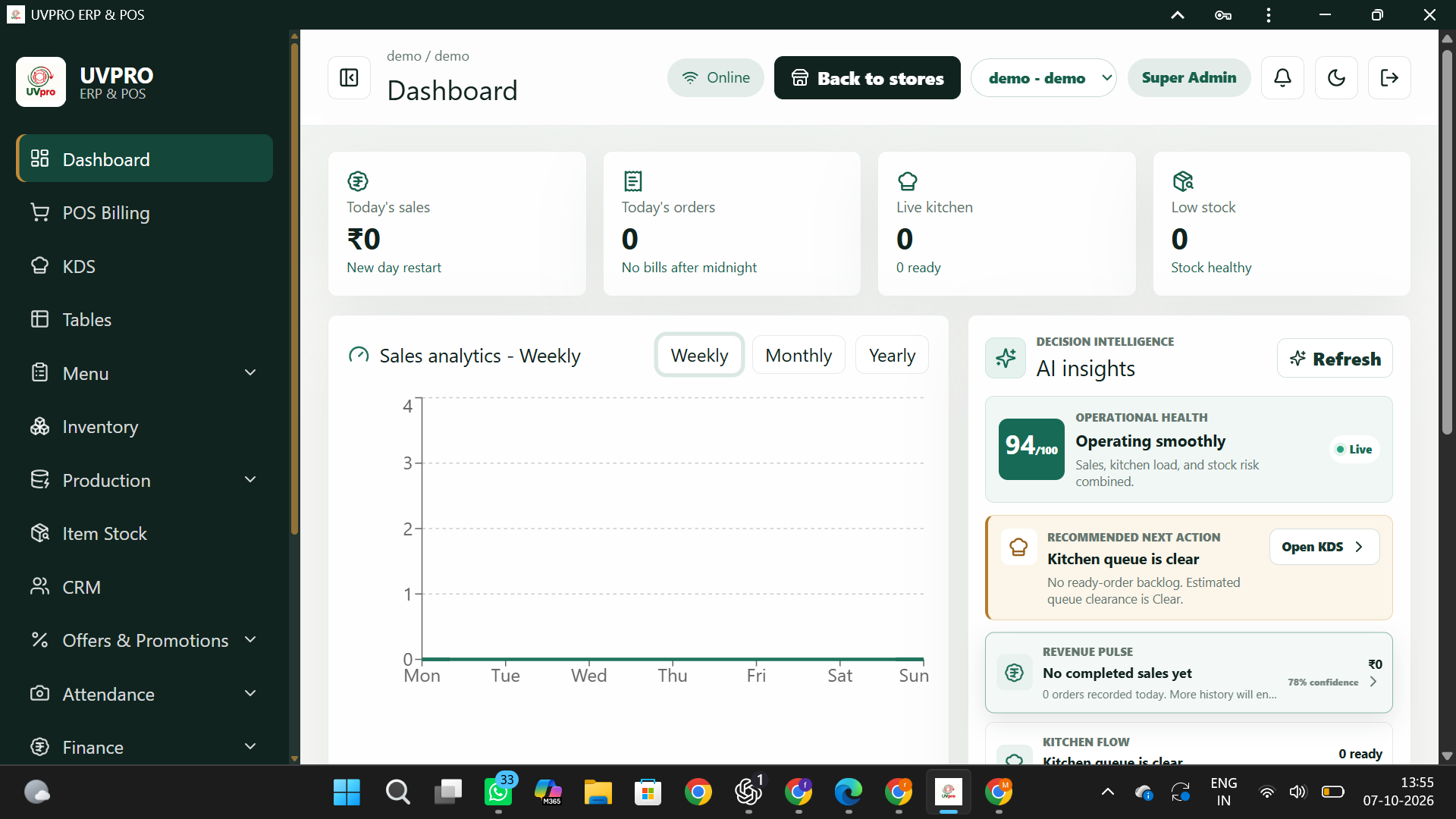
Task: Open Revenue Pulse card arrow
Action: pos(1373,682)
